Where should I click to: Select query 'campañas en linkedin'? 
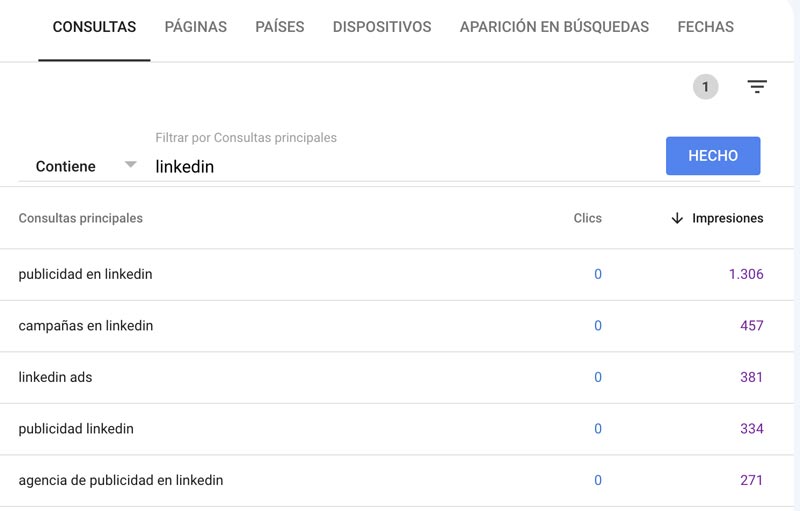click(x=86, y=326)
